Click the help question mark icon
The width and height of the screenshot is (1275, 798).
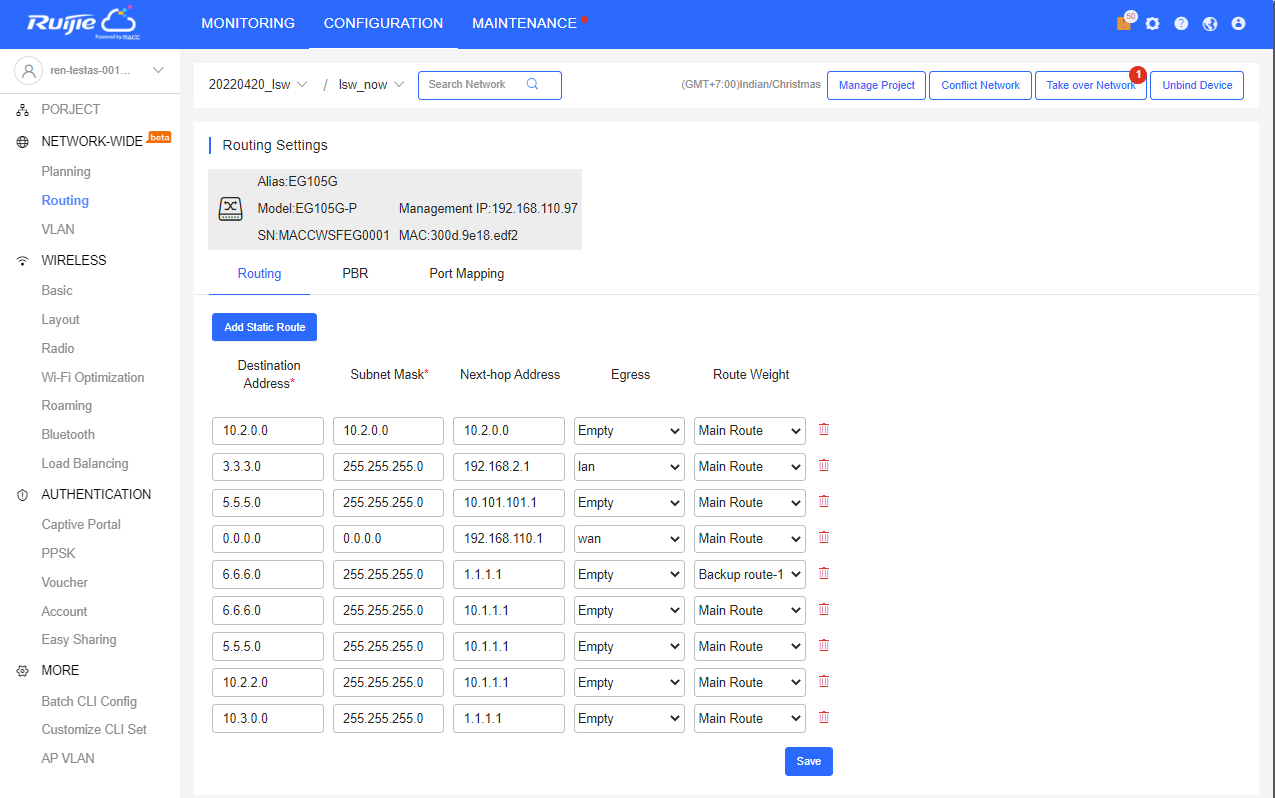1181,23
